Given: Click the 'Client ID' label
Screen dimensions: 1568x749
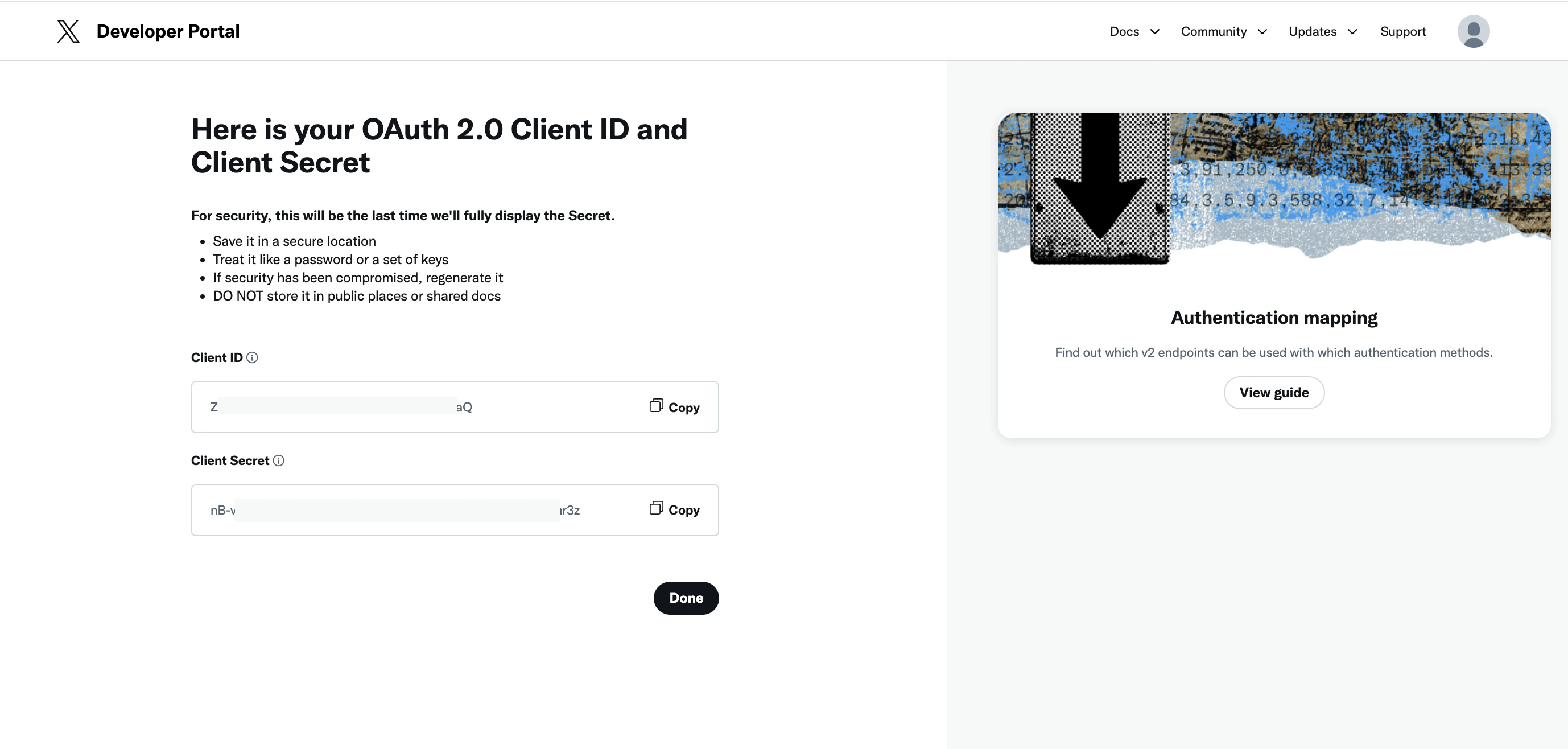Looking at the screenshot, I should [x=217, y=357].
